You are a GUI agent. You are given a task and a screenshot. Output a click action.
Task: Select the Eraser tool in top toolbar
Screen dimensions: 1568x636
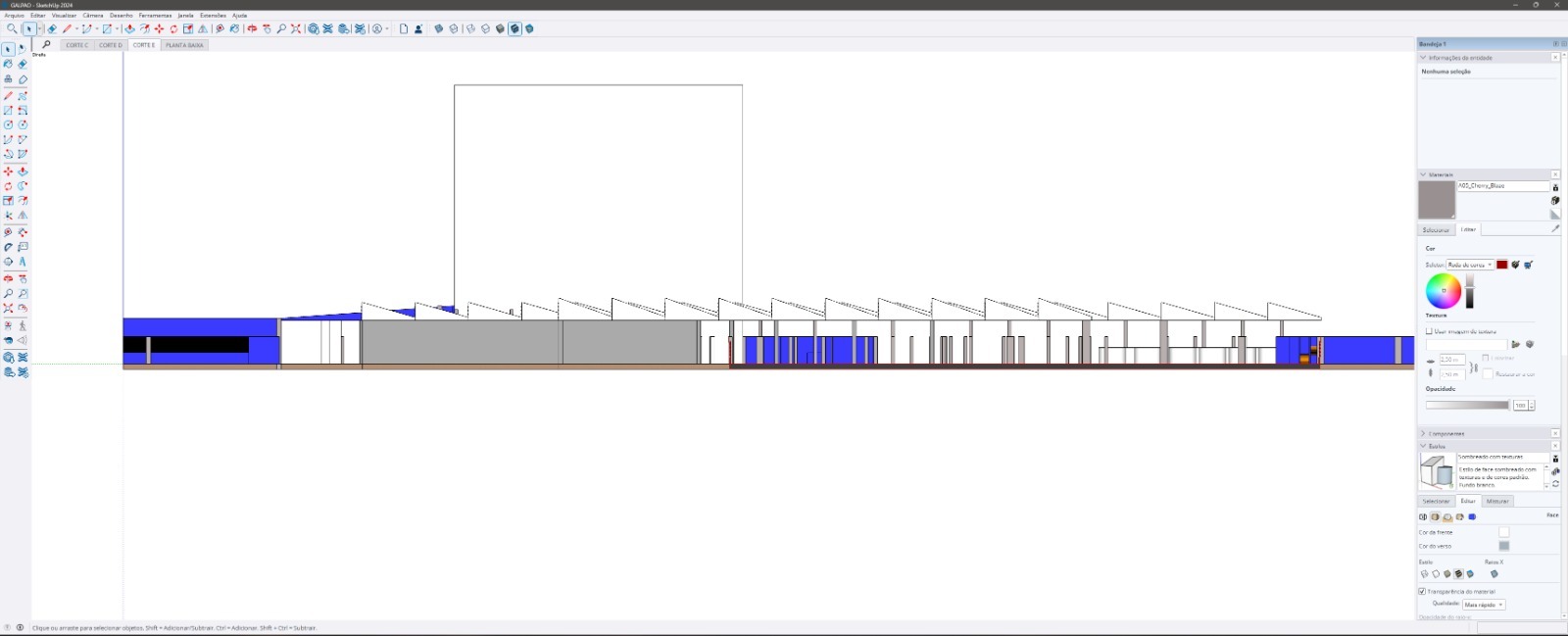coord(52,29)
